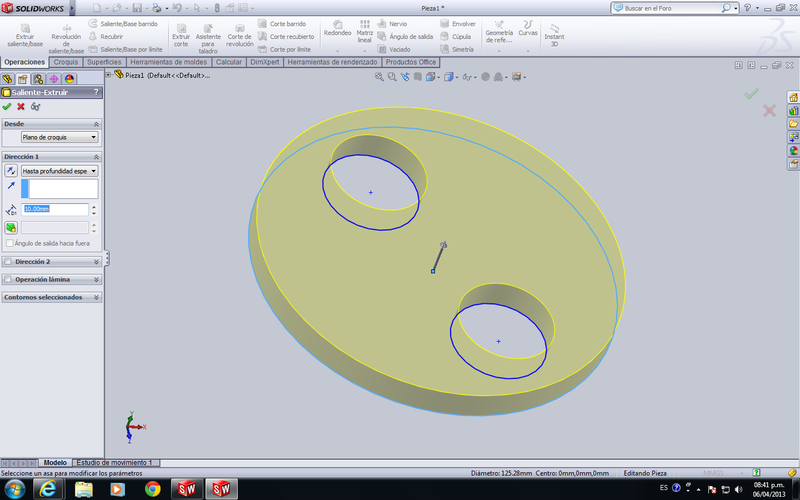Open Appearances color ball task pane icon
The height and width of the screenshot is (500, 800).
point(793,150)
